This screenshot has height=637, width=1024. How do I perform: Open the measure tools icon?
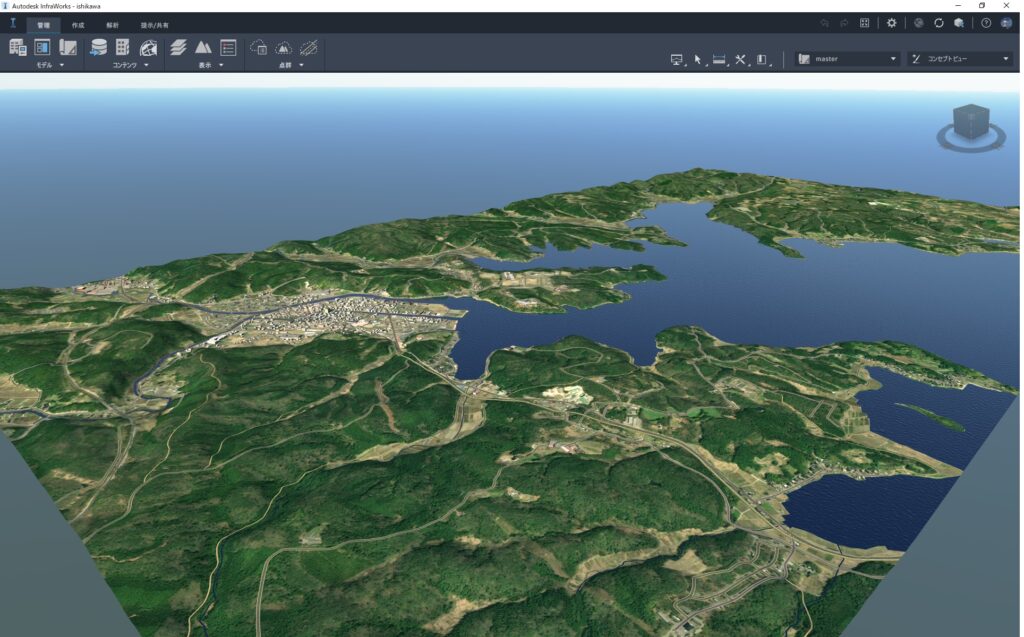point(720,59)
